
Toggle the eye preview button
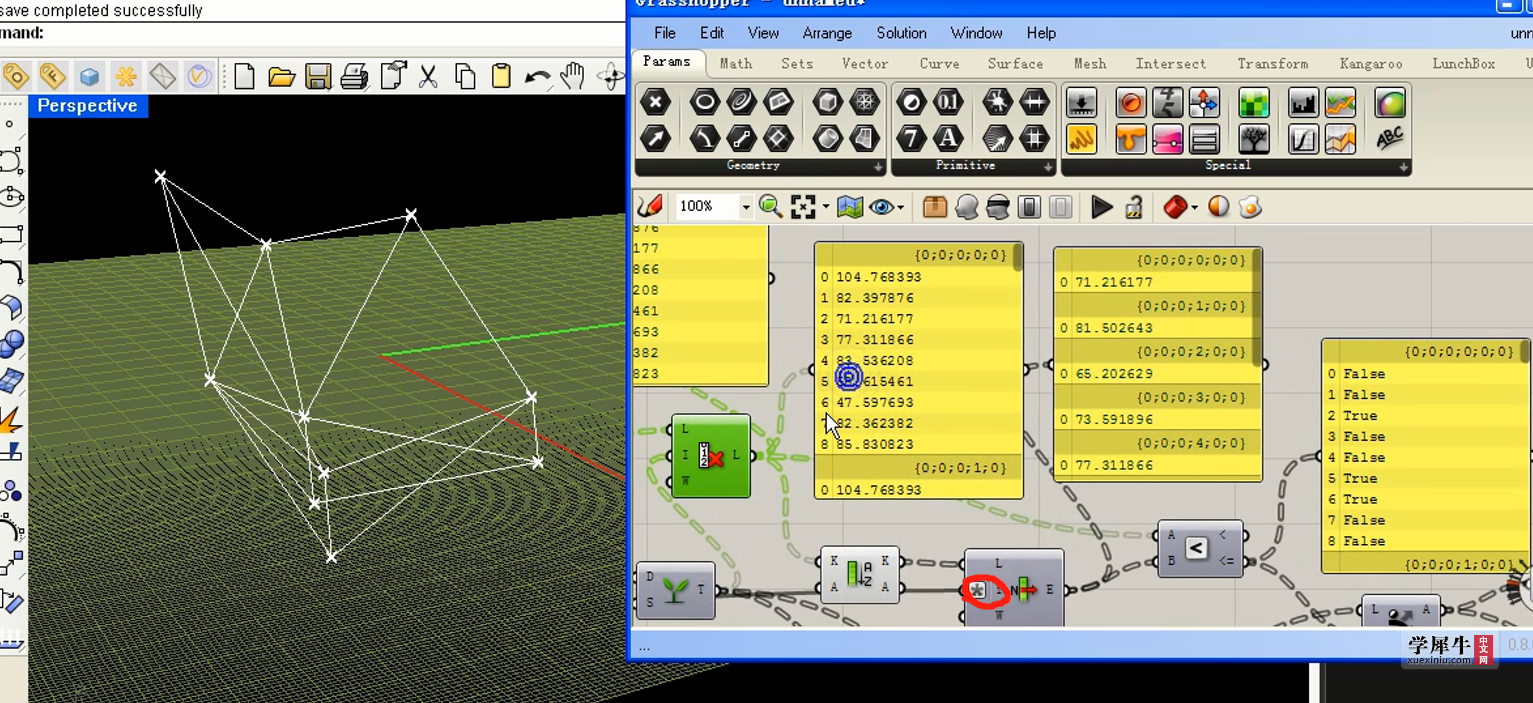pyautogui.click(x=881, y=207)
